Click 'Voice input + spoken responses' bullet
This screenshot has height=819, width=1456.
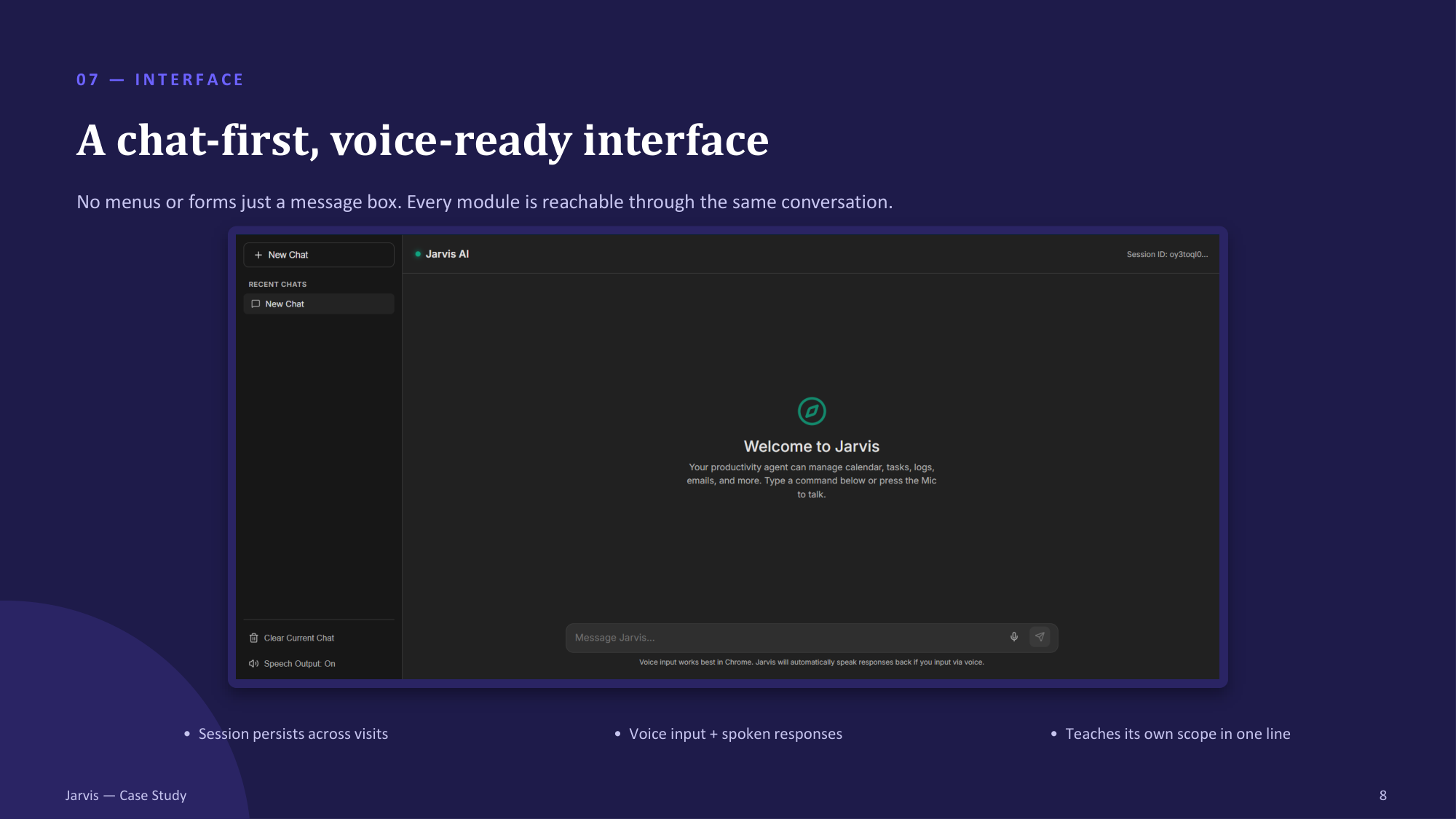pos(735,734)
